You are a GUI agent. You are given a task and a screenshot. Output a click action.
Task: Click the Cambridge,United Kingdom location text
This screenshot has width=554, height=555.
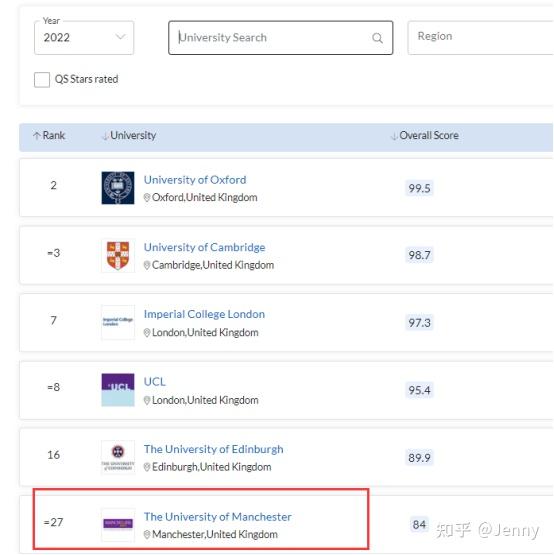pyautogui.click(x=213, y=265)
